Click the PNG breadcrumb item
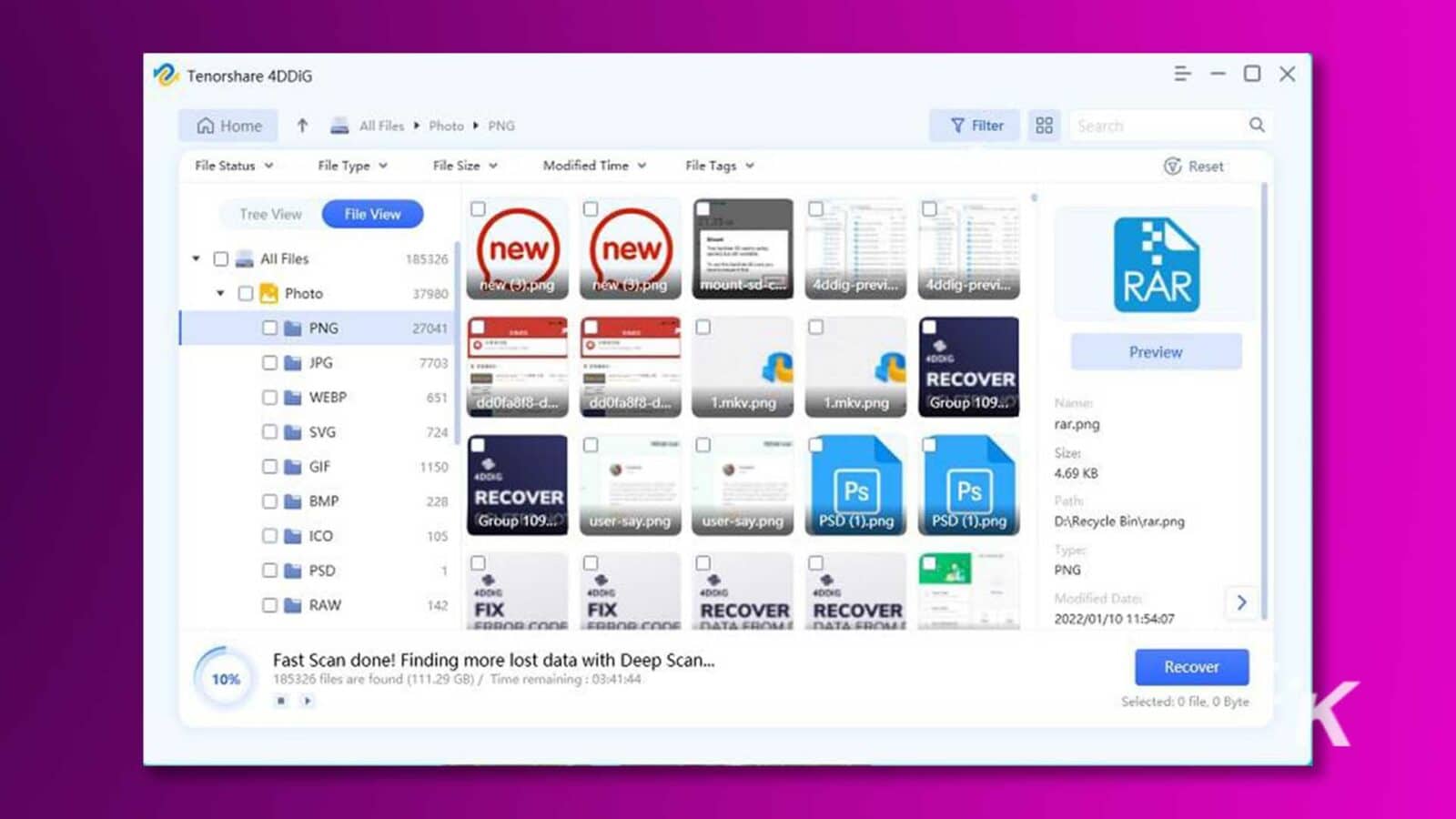1456x819 pixels. [501, 126]
